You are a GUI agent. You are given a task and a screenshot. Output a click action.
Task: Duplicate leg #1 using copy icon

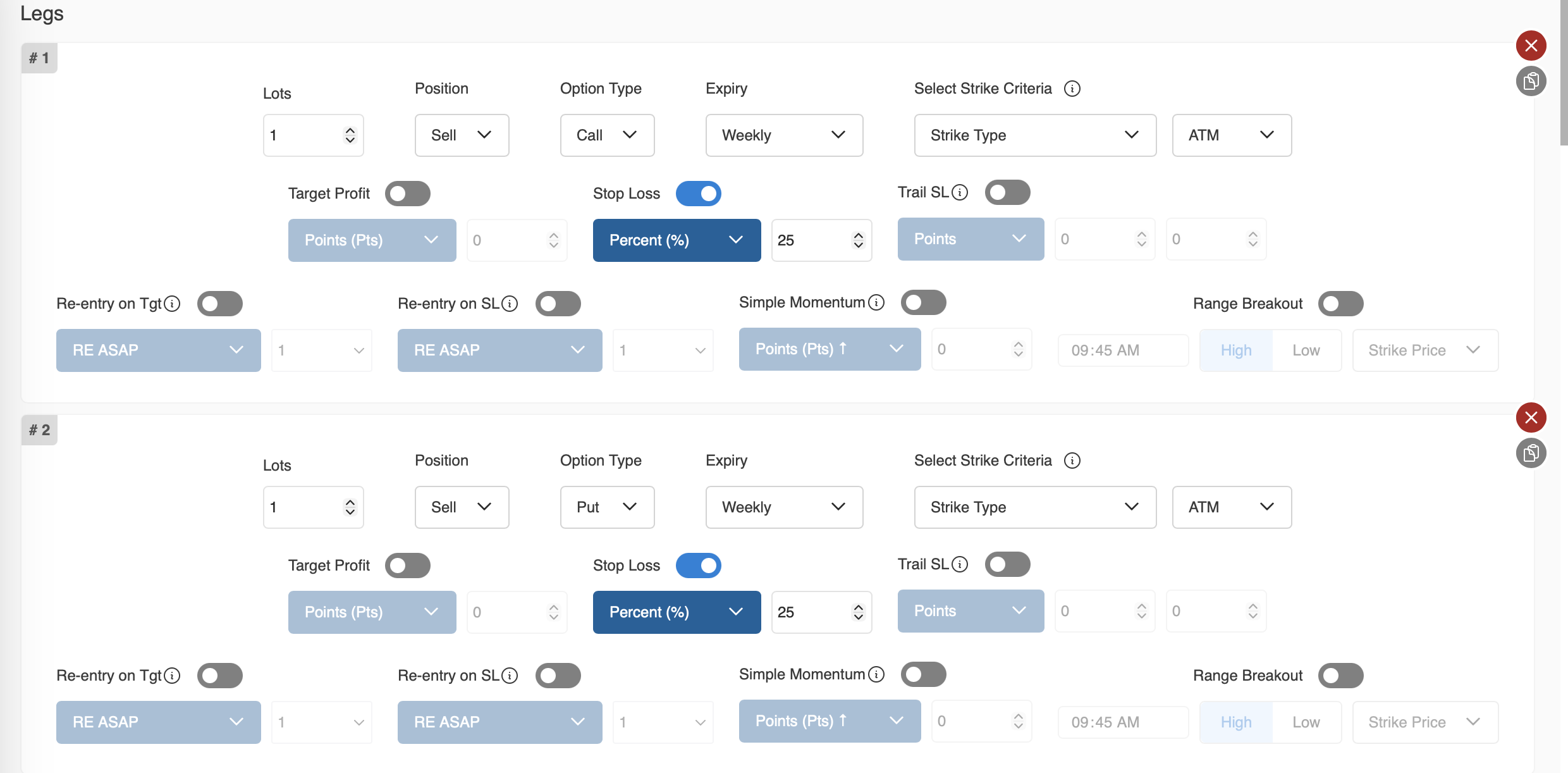click(x=1531, y=81)
